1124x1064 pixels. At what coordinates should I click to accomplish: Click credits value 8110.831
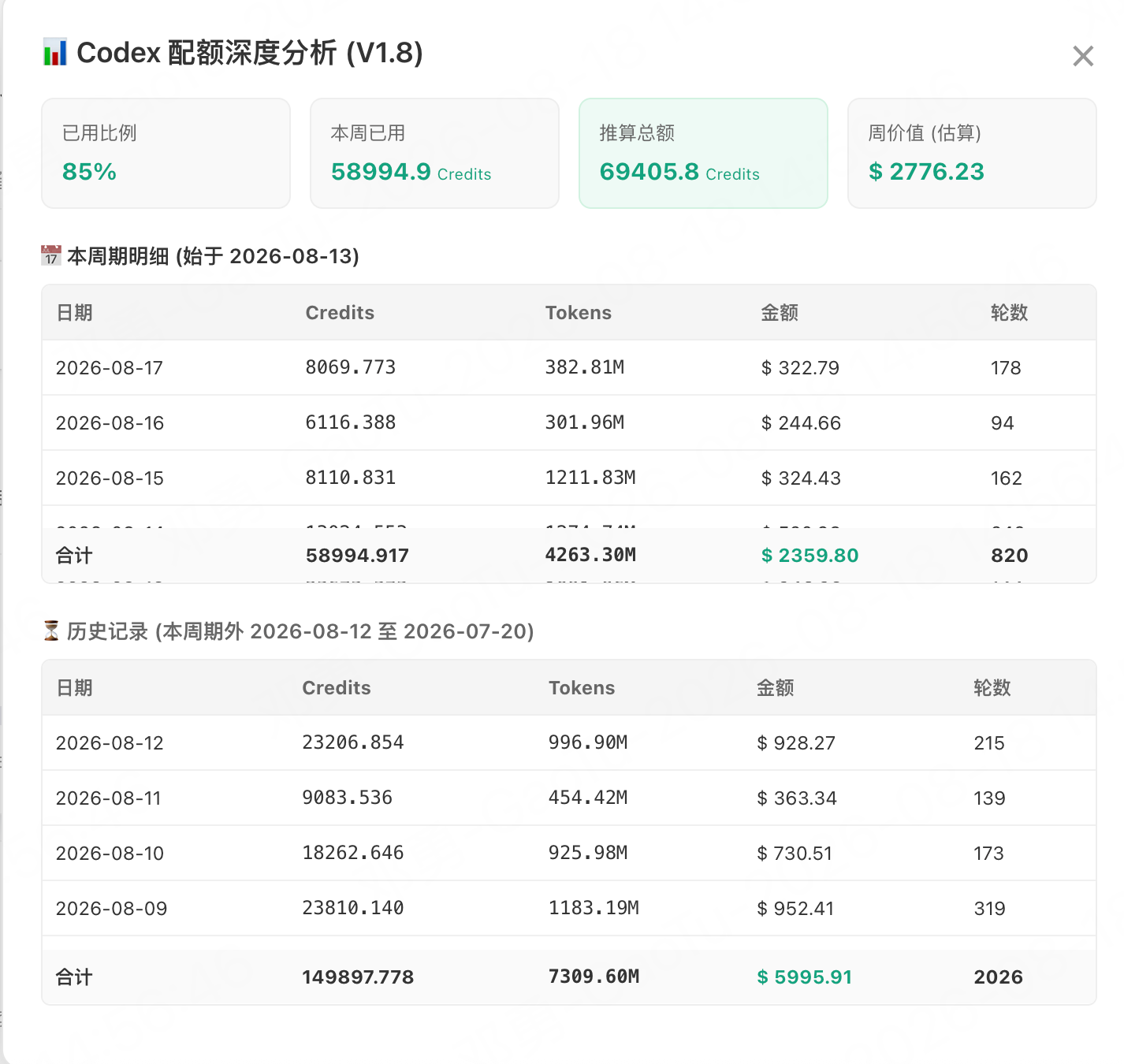pos(351,478)
